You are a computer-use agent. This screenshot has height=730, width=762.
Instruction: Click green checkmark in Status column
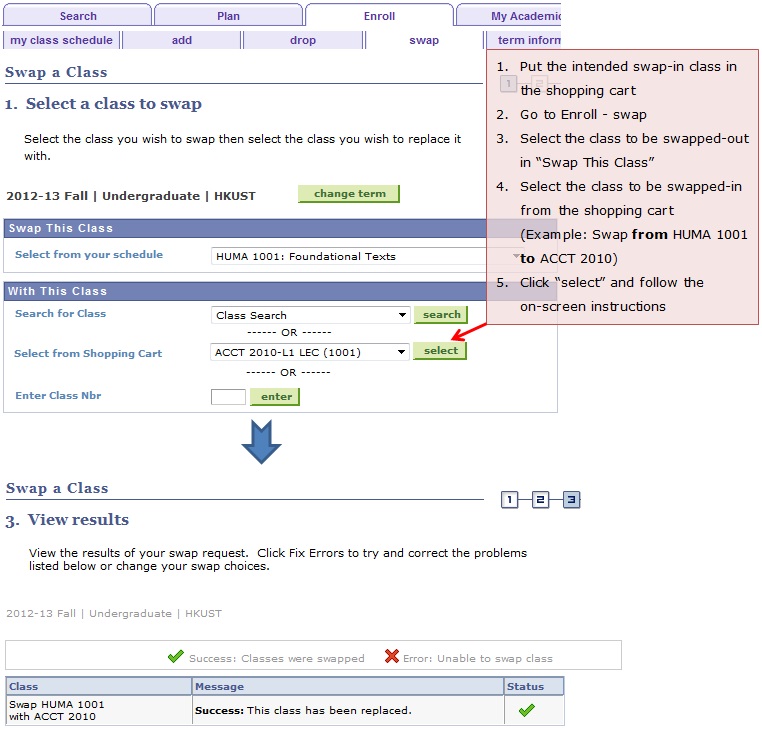(x=526, y=710)
